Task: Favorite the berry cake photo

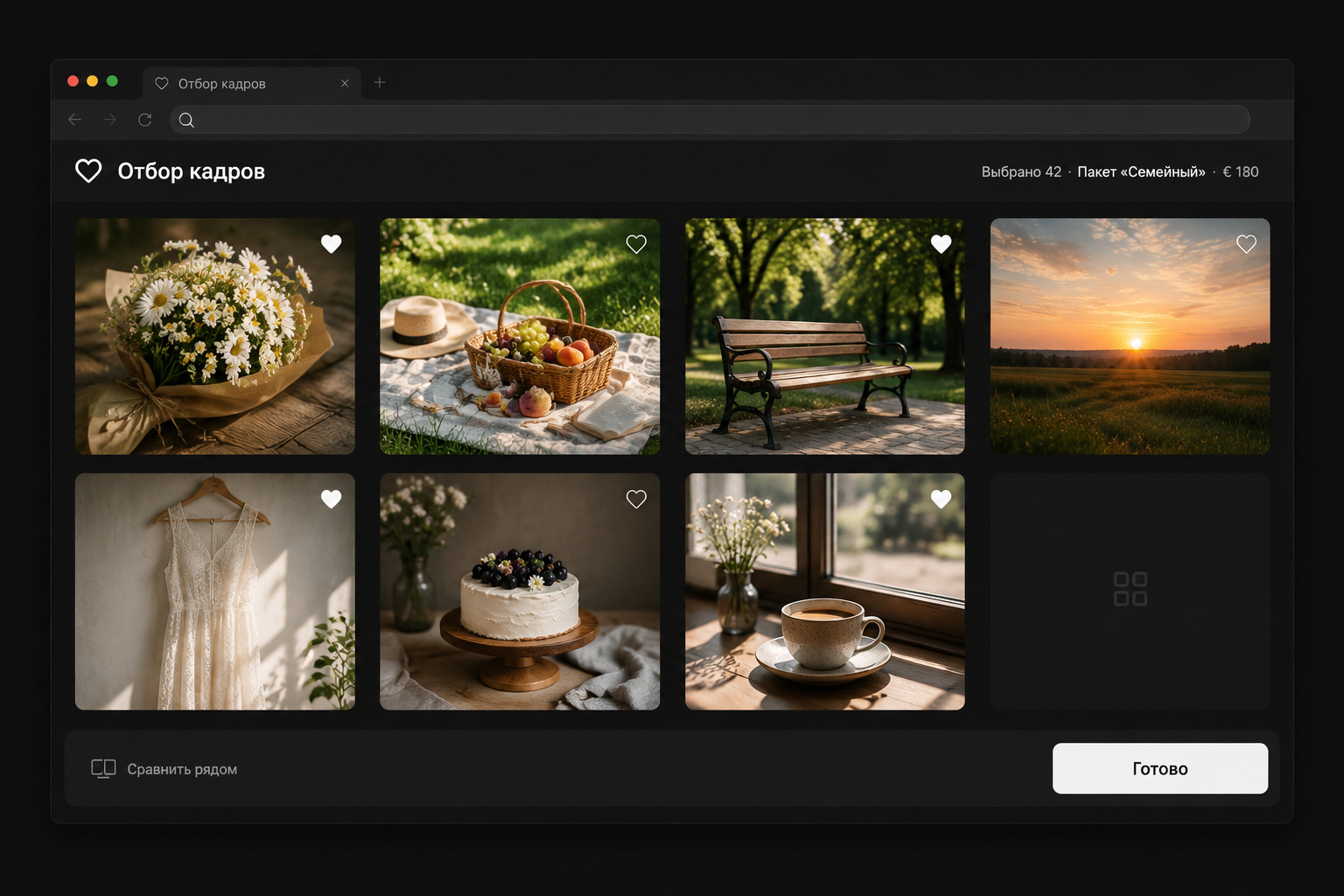Action: tap(636, 499)
